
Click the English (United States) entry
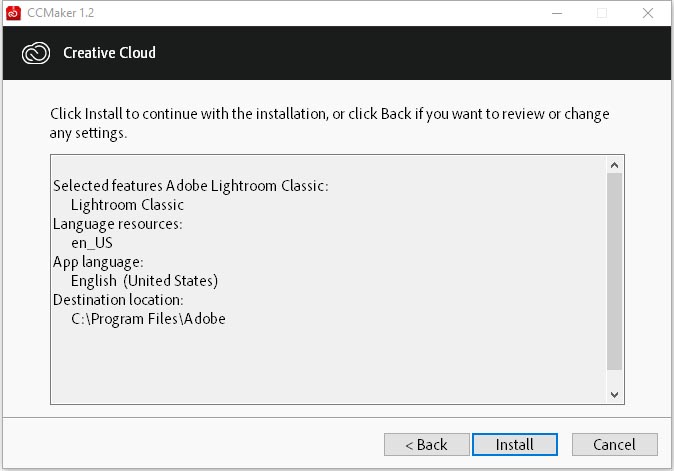click(x=144, y=281)
